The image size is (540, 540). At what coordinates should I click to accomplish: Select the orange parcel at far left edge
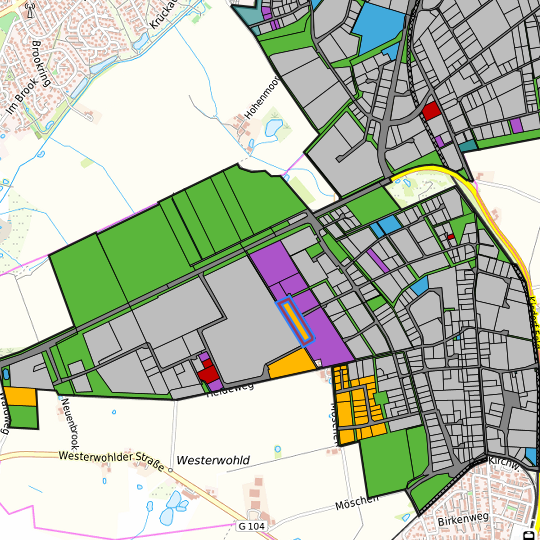[x=20, y=397]
